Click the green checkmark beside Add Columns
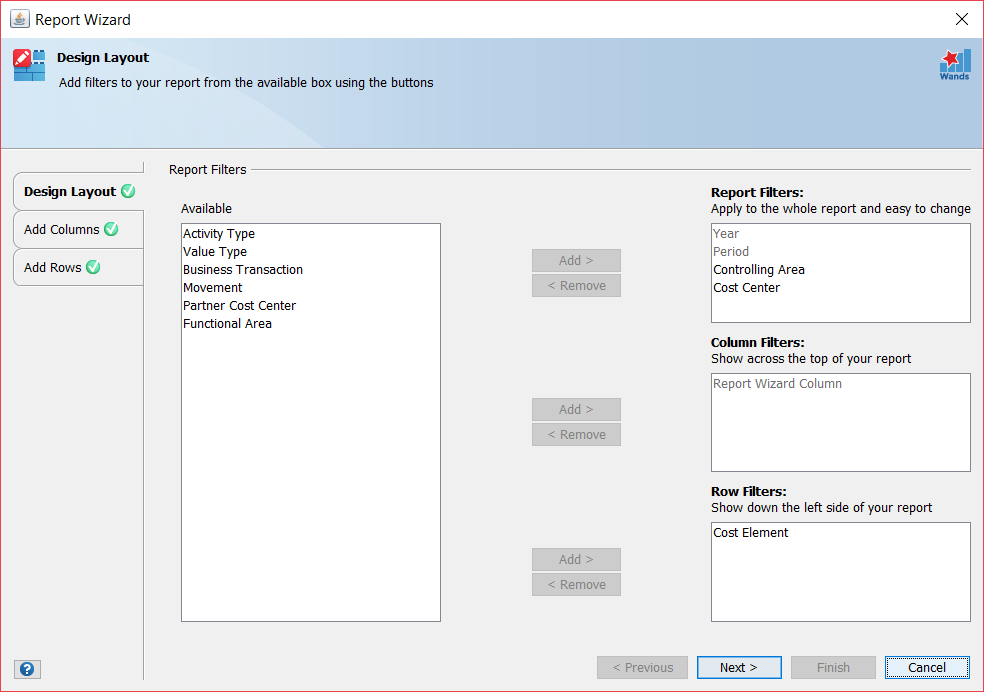This screenshot has height=692, width=984. (113, 228)
